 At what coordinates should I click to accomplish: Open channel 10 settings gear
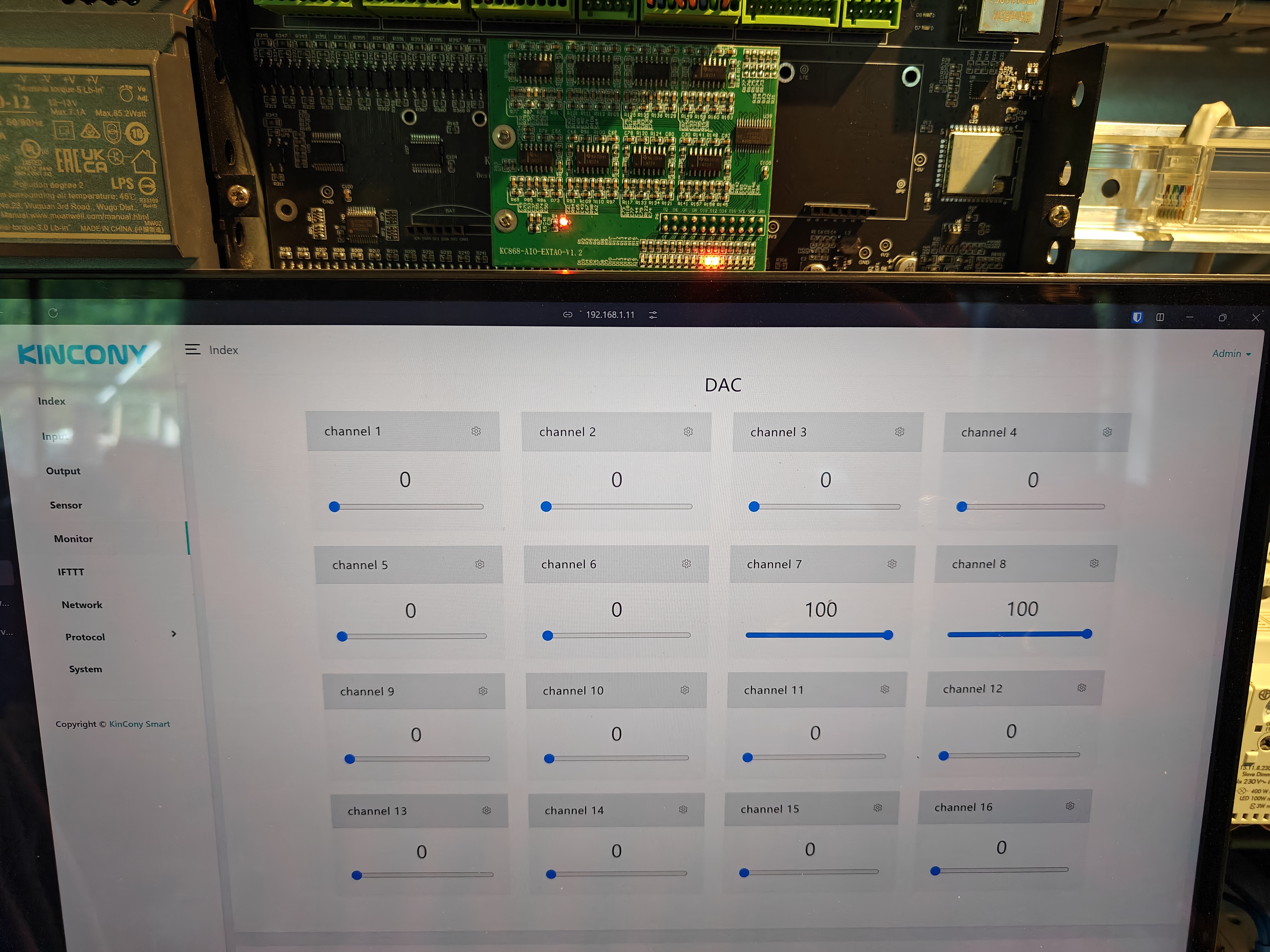tap(684, 690)
